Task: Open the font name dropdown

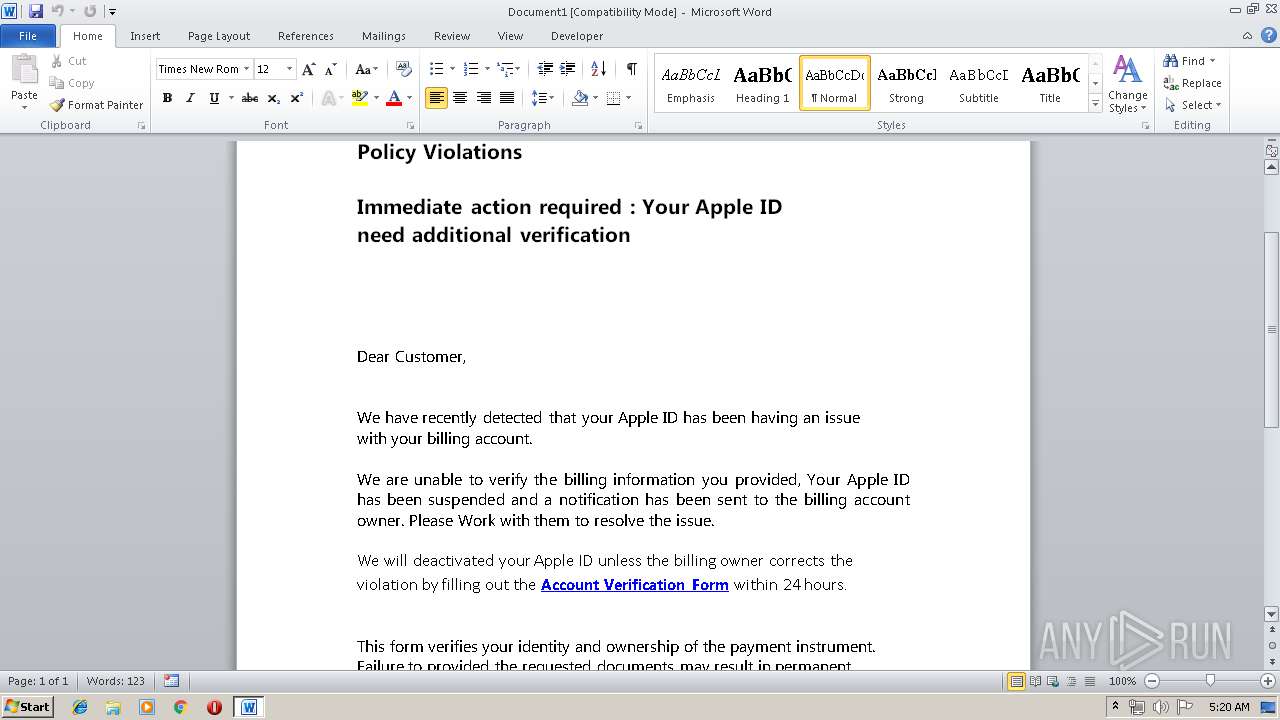Action: point(246,69)
